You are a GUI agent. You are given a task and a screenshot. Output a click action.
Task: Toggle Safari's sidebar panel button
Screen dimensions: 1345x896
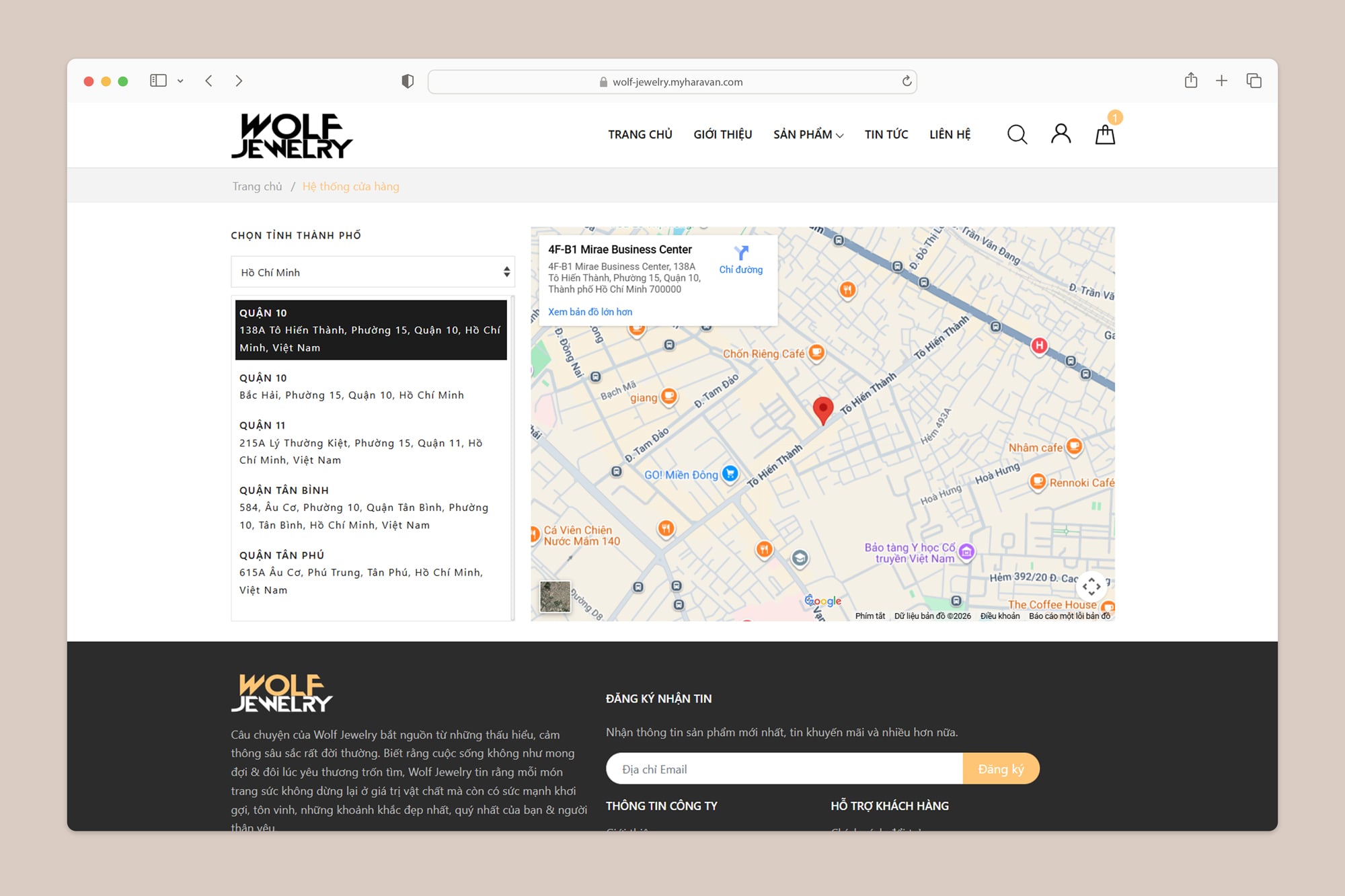pos(158,81)
